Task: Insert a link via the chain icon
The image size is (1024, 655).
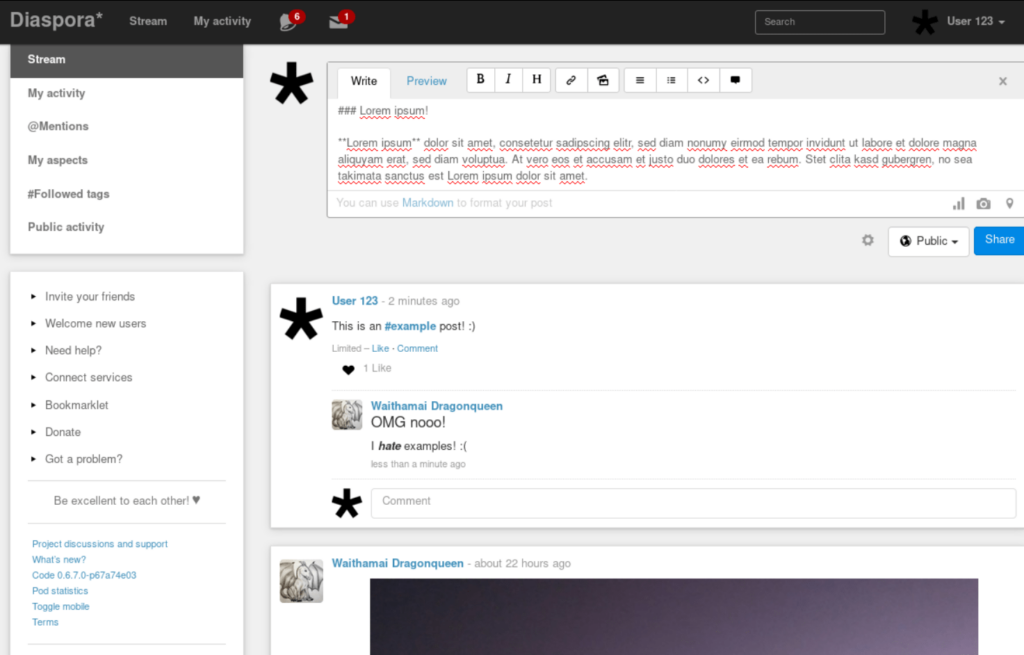Action: (571, 80)
